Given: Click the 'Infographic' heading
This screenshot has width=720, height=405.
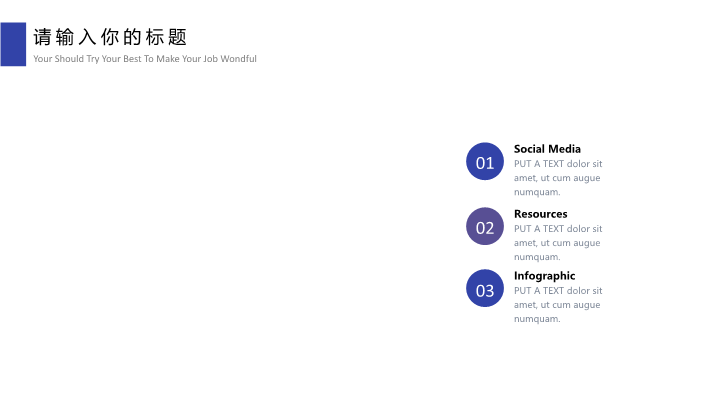Looking at the screenshot, I should [x=544, y=276].
